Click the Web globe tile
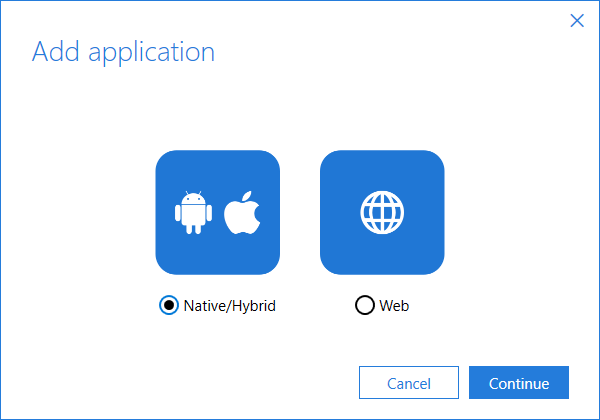The image size is (600, 420). [382, 212]
